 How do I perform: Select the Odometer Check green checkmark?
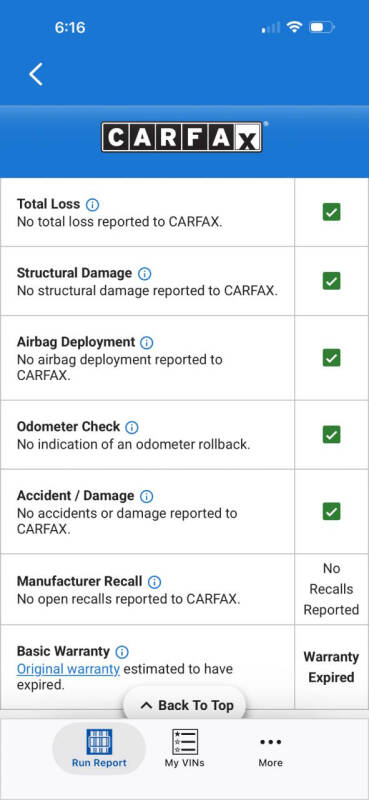point(332,435)
